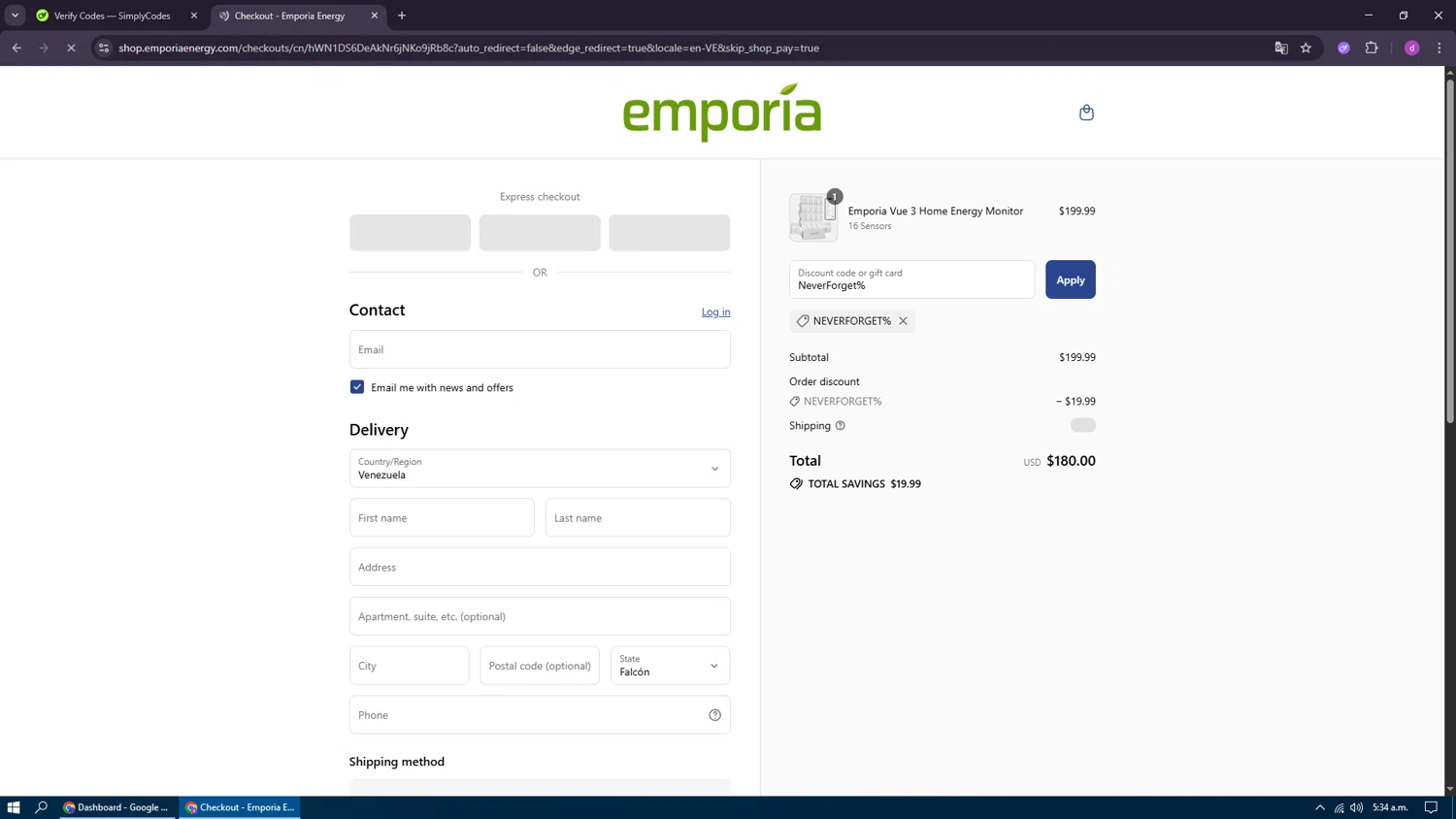The width and height of the screenshot is (1456, 819).
Task: Focus the Phone field
Action: click(540, 715)
